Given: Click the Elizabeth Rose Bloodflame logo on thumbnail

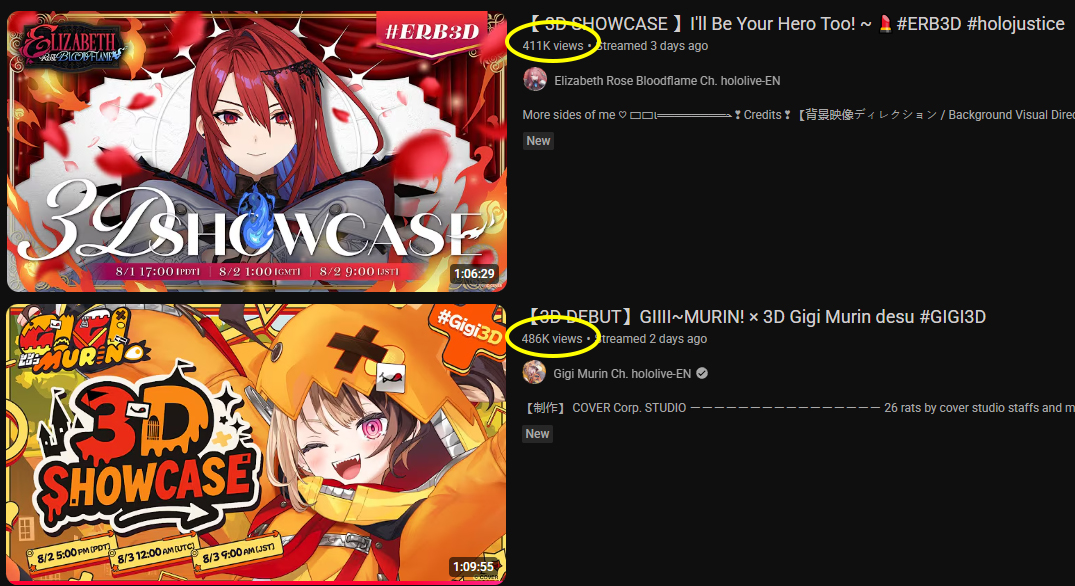Looking at the screenshot, I should (x=73, y=46).
